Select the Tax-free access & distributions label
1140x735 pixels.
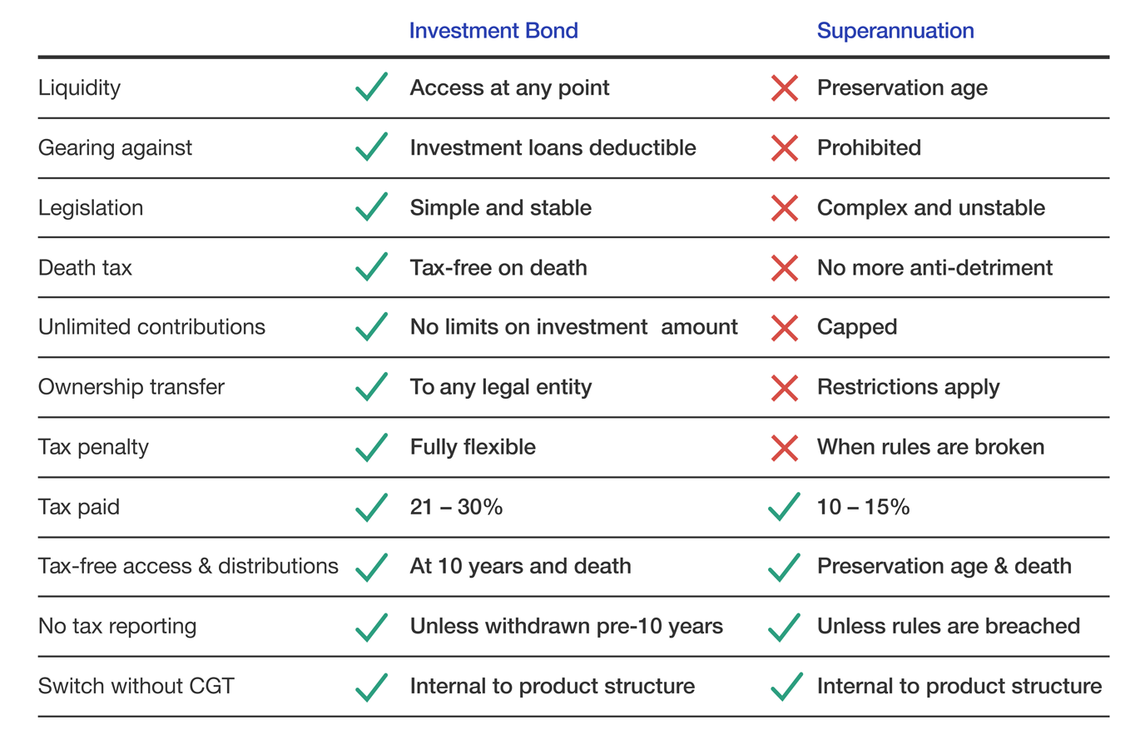click(x=188, y=566)
